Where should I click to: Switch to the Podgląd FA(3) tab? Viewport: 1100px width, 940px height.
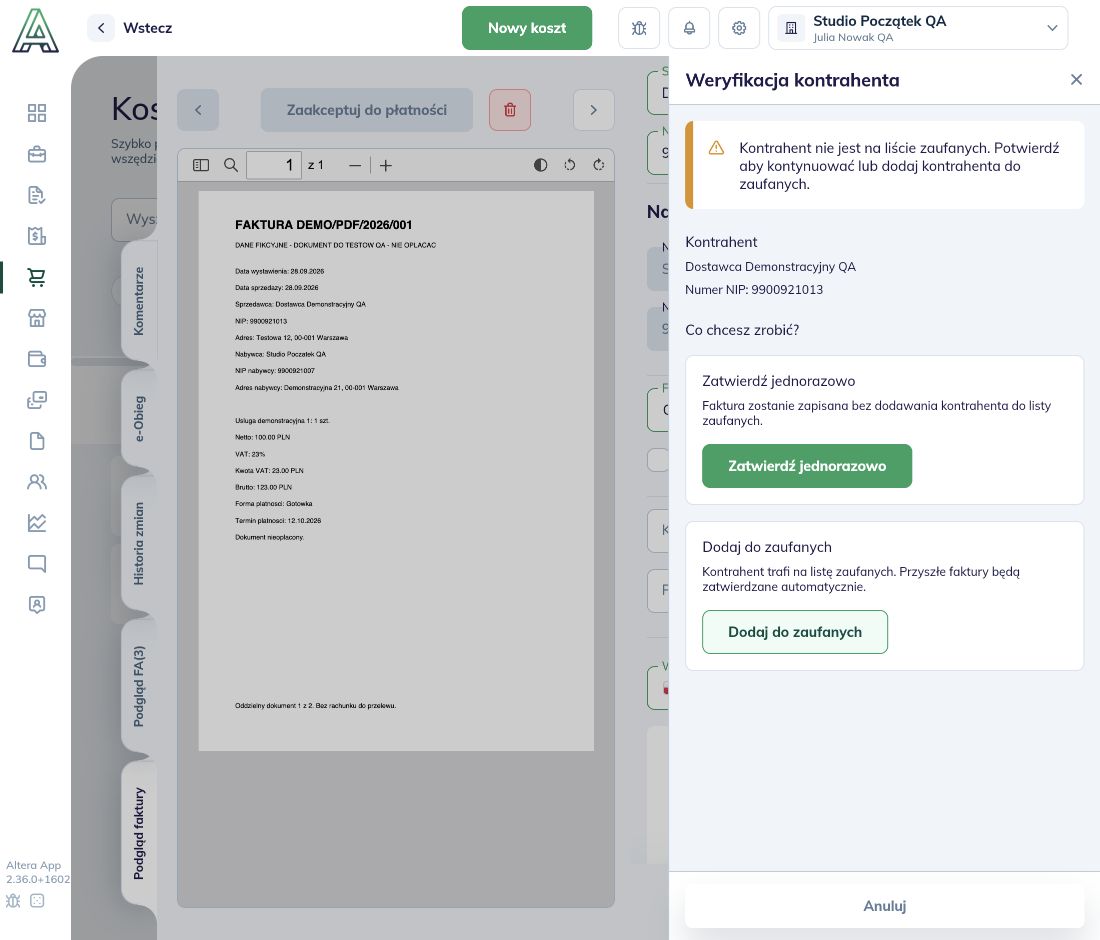139,686
